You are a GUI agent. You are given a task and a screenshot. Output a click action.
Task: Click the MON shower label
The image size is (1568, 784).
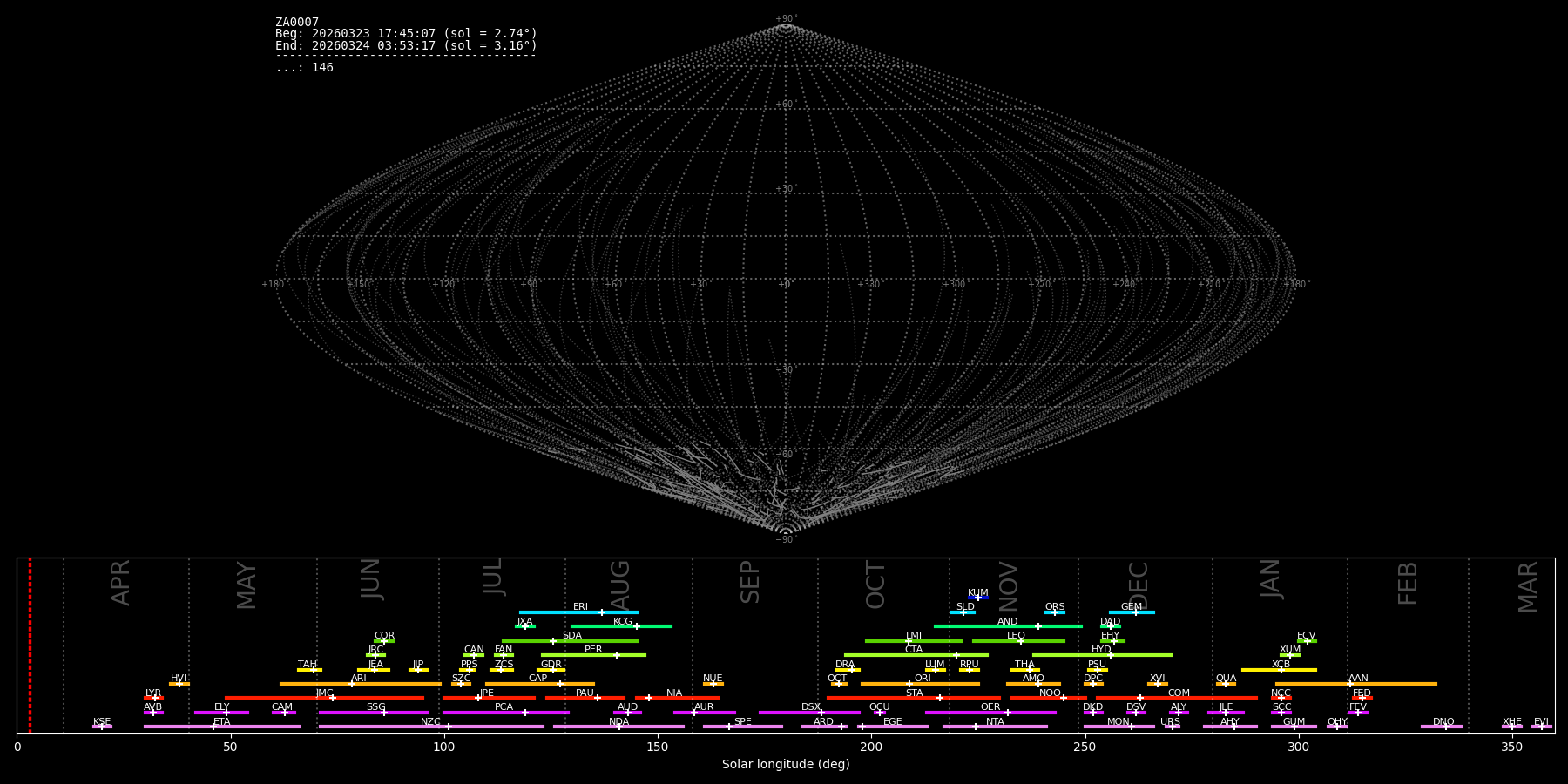coord(1119,722)
